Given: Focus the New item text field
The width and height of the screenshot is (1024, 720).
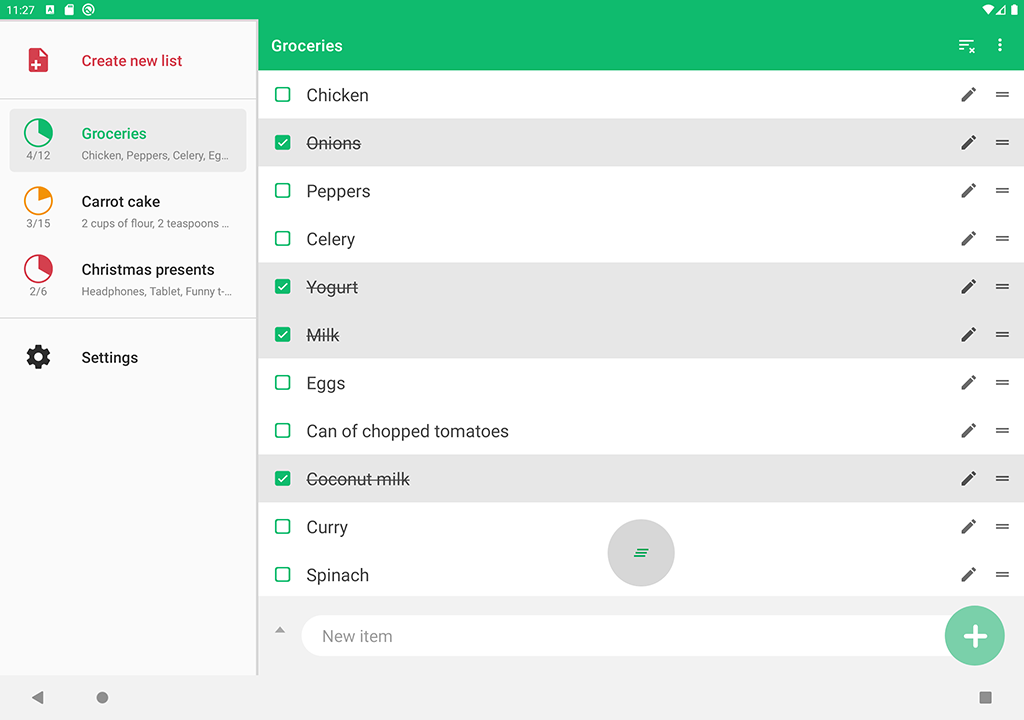Looking at the screenshot, I should (x=620, y=636).
